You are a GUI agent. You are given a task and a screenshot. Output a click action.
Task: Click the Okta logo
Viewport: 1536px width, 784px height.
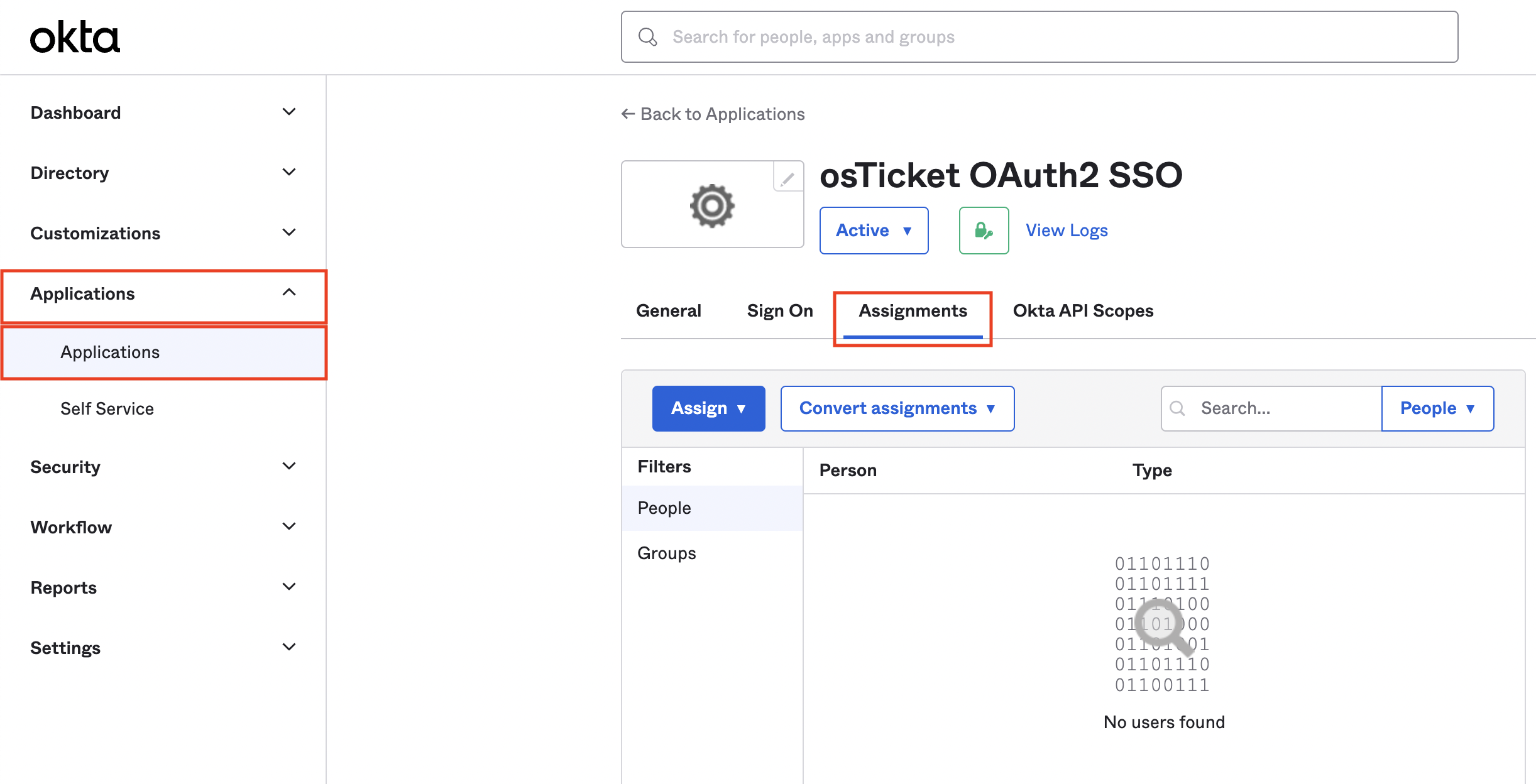(75, 37)
